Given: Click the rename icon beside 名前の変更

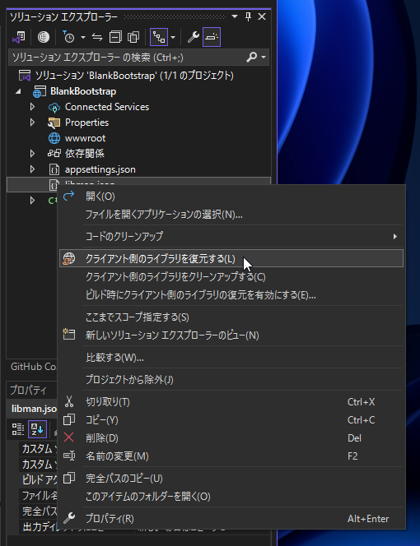Looking at the screenshot, I should (69, 456).
